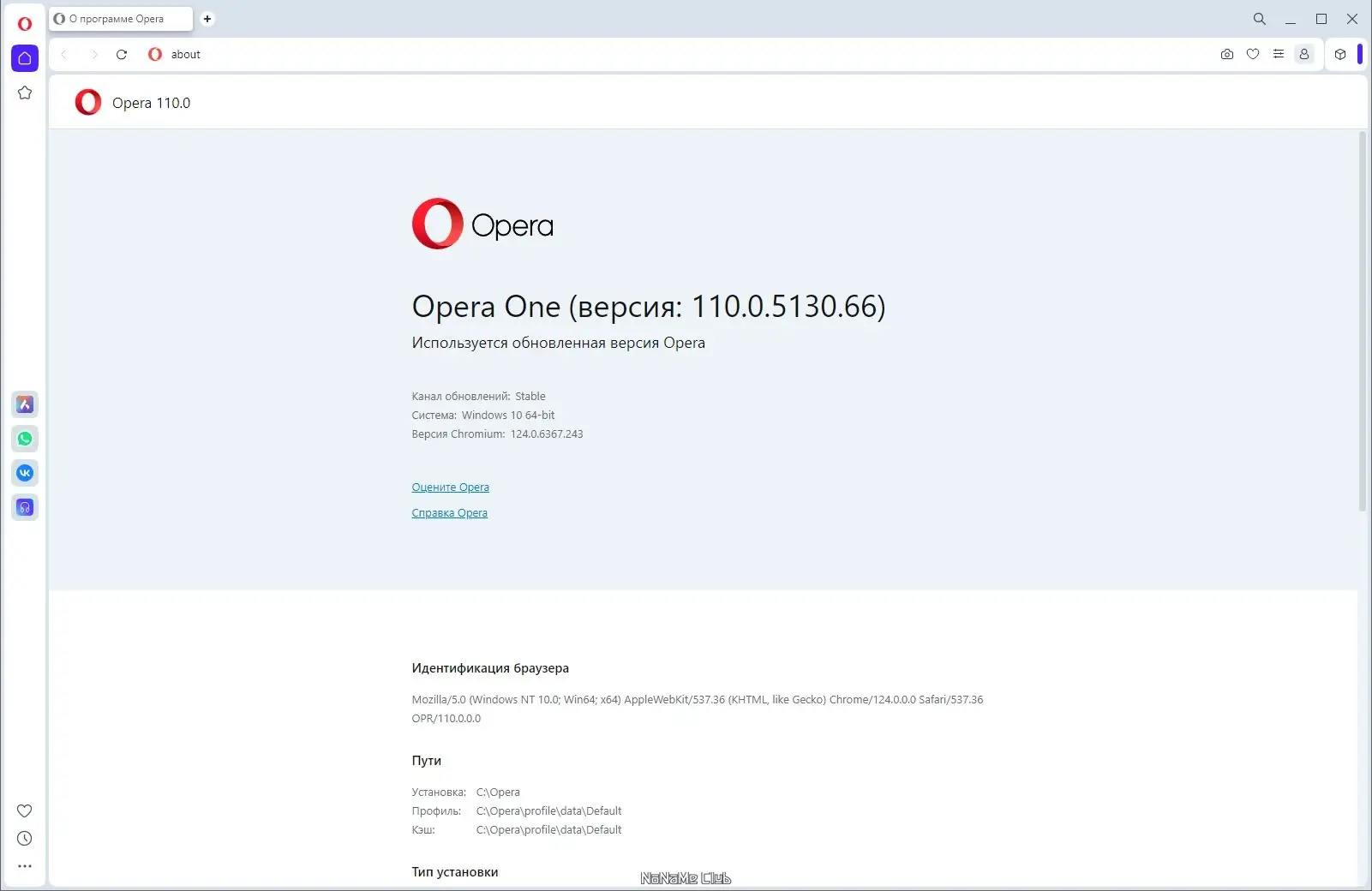This screenshot has width=1372, height=891.
Task: Click the page vertical scrollbar
Action: pos(1363,322)
